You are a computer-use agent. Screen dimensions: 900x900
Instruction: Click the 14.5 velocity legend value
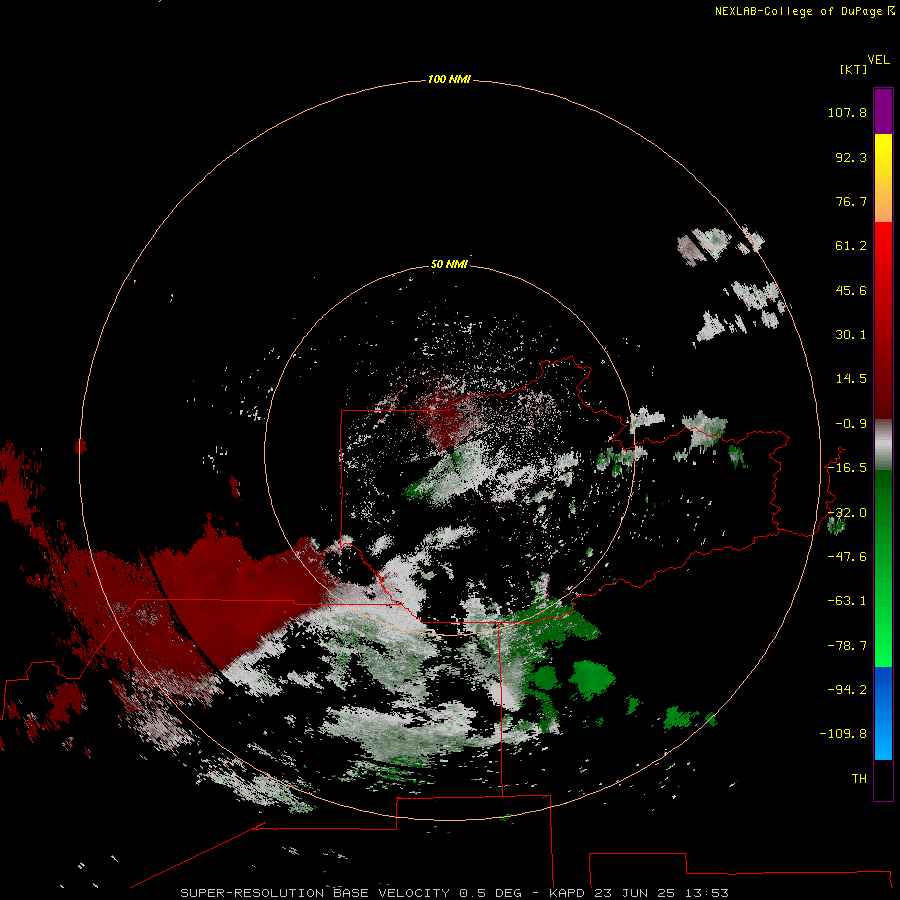[851, 379]
